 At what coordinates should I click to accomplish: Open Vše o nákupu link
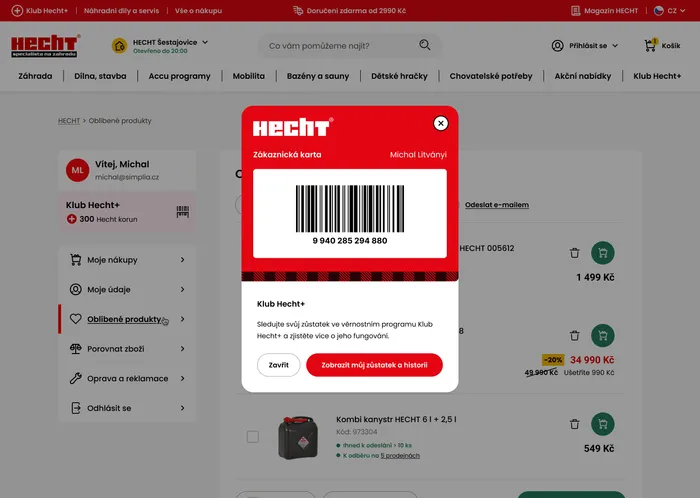198,11
